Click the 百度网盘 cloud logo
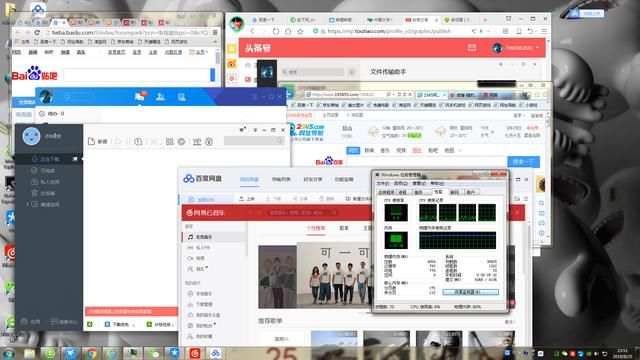 (202, 179)
